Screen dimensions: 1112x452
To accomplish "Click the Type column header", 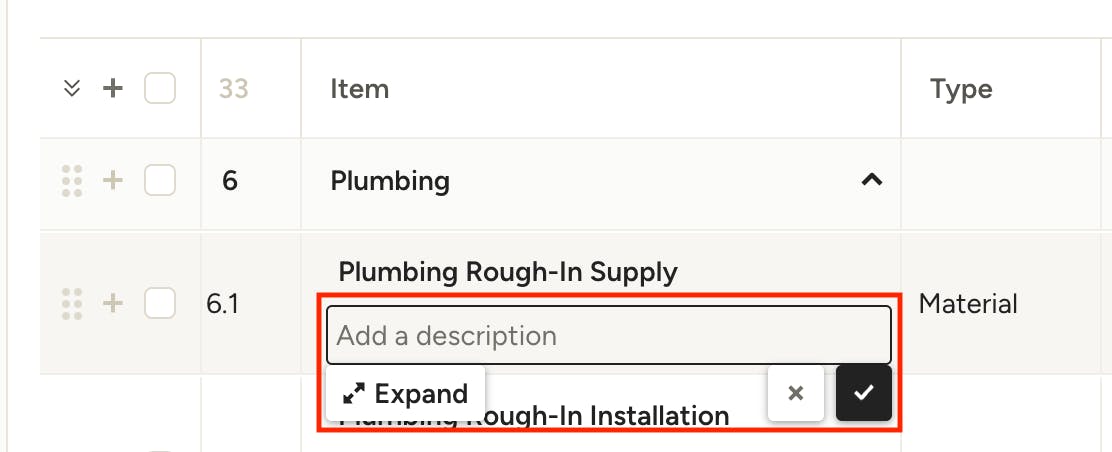I will (961, 89).
